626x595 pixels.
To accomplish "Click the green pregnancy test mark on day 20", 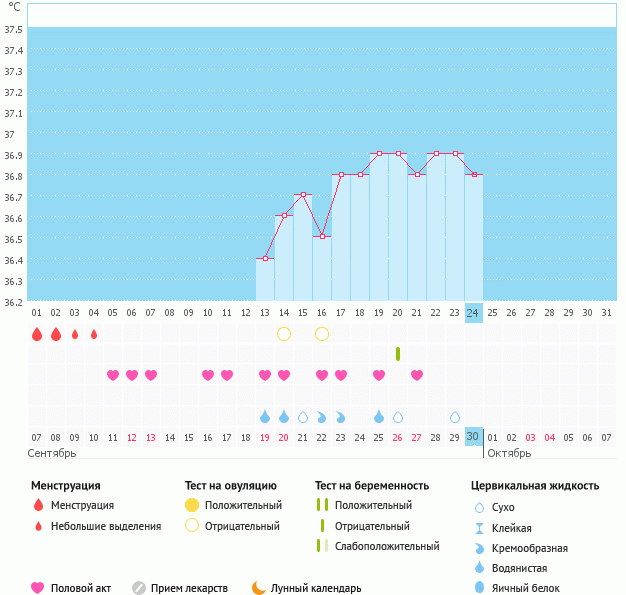I will (x=398, y=354).
